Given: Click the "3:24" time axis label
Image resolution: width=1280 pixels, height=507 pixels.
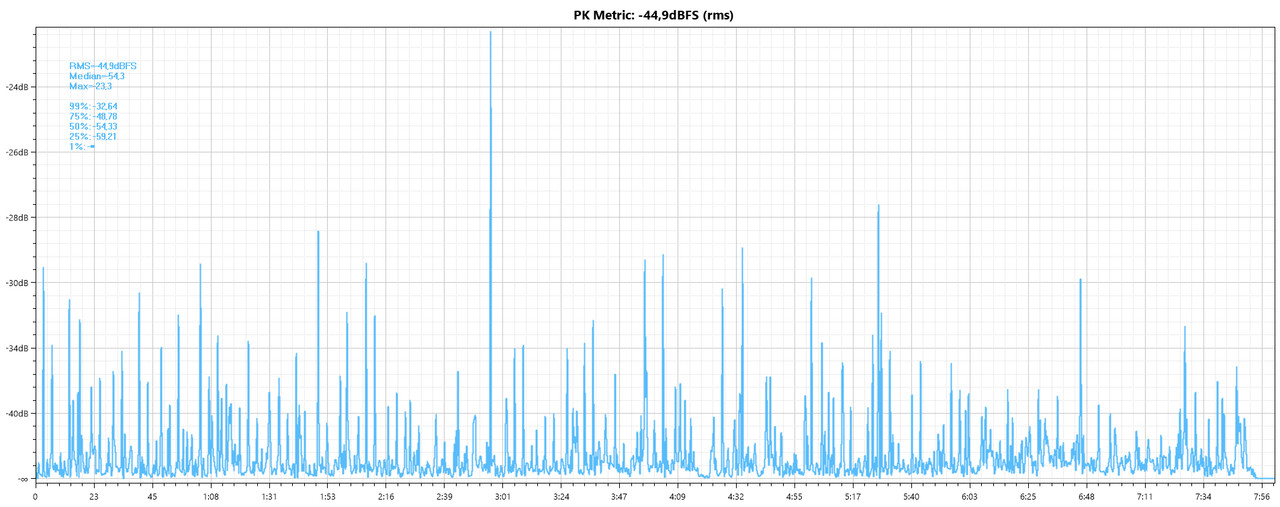Looking at the screenshot, I should (x=561, y=496).
